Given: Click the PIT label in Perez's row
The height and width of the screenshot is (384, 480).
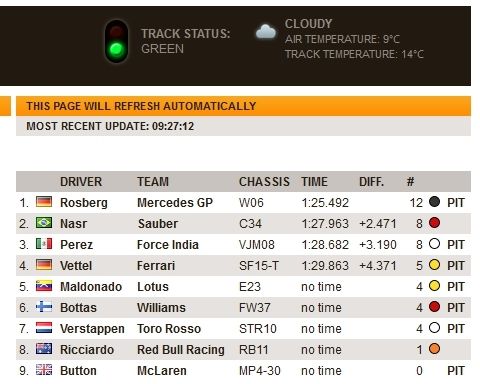Looking at the screenshot, I should 456,245.
